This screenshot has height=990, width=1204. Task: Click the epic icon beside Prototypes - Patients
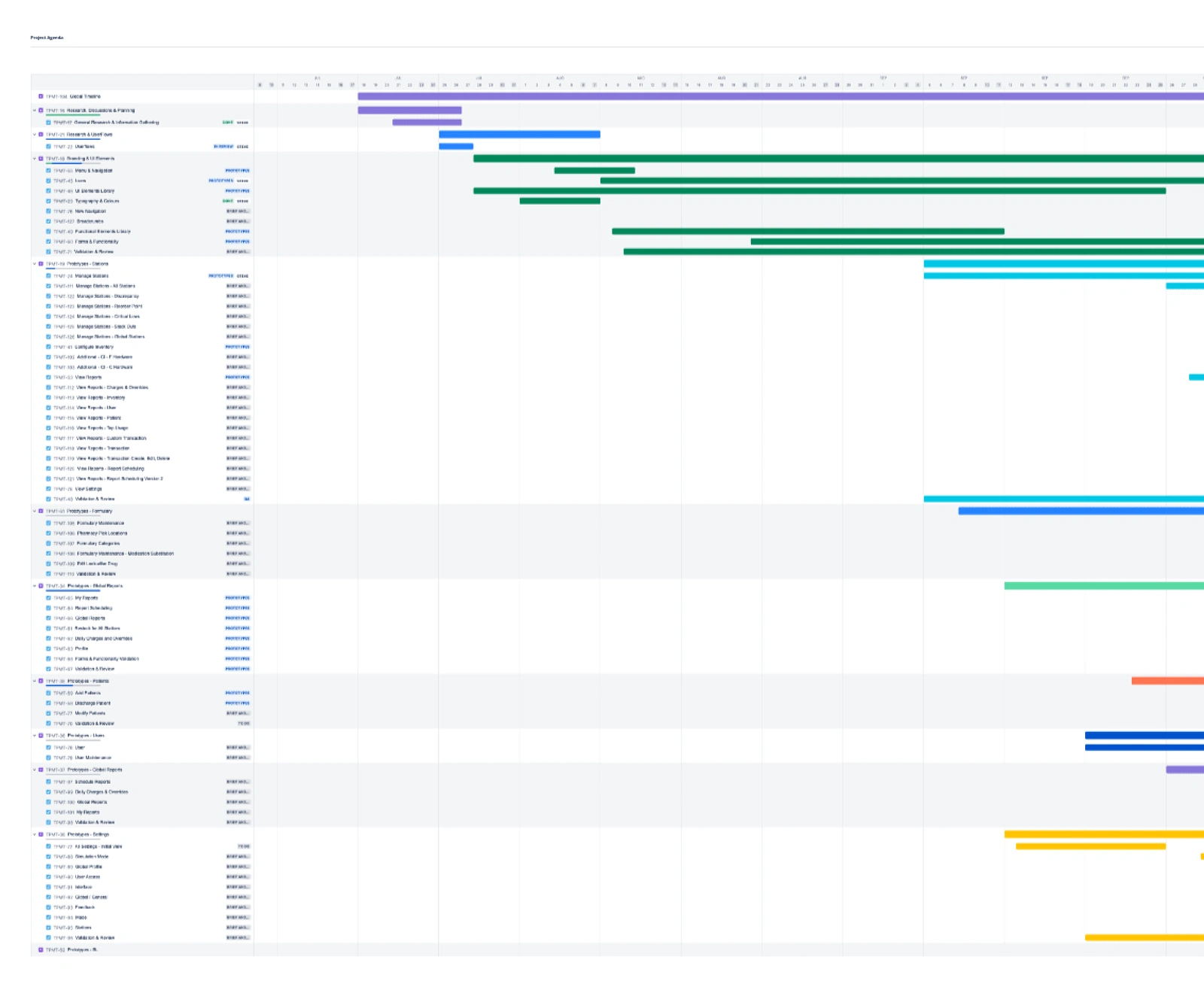(x=41, y=681)
